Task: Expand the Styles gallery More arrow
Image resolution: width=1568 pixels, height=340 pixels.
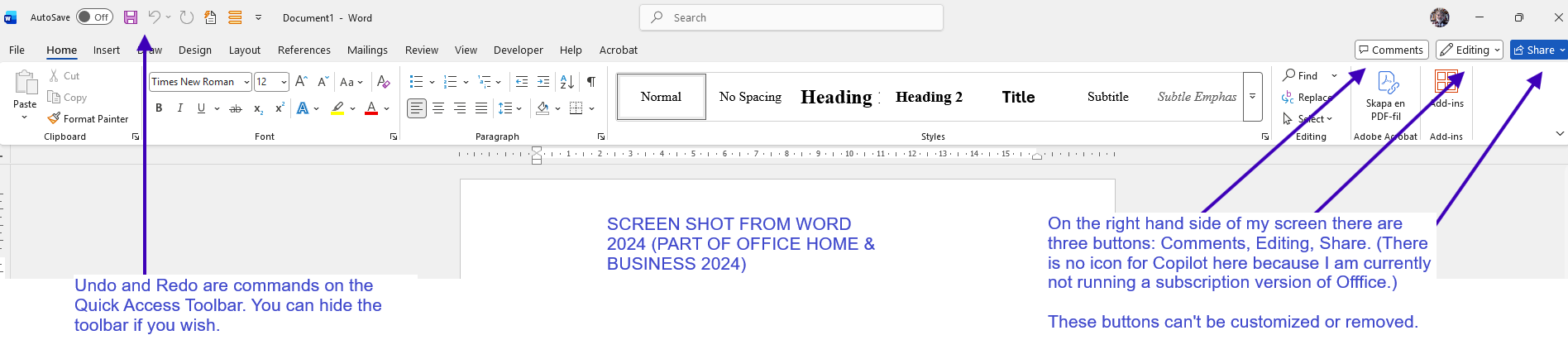Action: [1252, 97]
